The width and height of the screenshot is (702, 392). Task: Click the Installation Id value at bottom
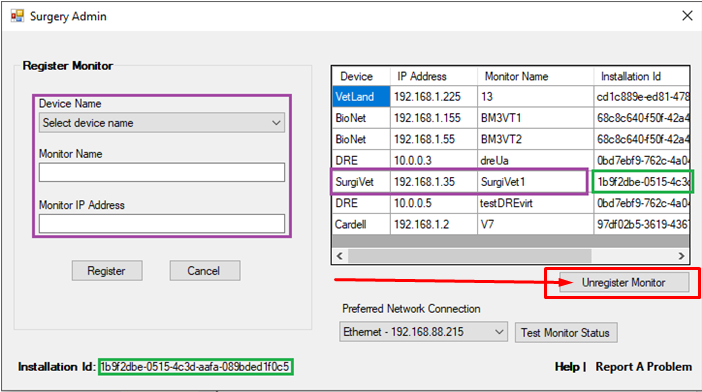(195, 367)
